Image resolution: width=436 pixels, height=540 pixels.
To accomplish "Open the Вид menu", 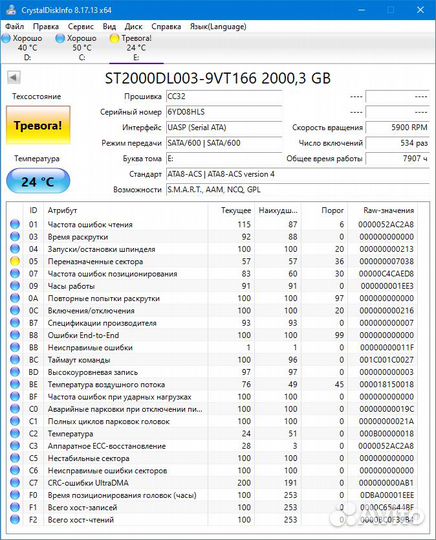I will click(109, 27).
